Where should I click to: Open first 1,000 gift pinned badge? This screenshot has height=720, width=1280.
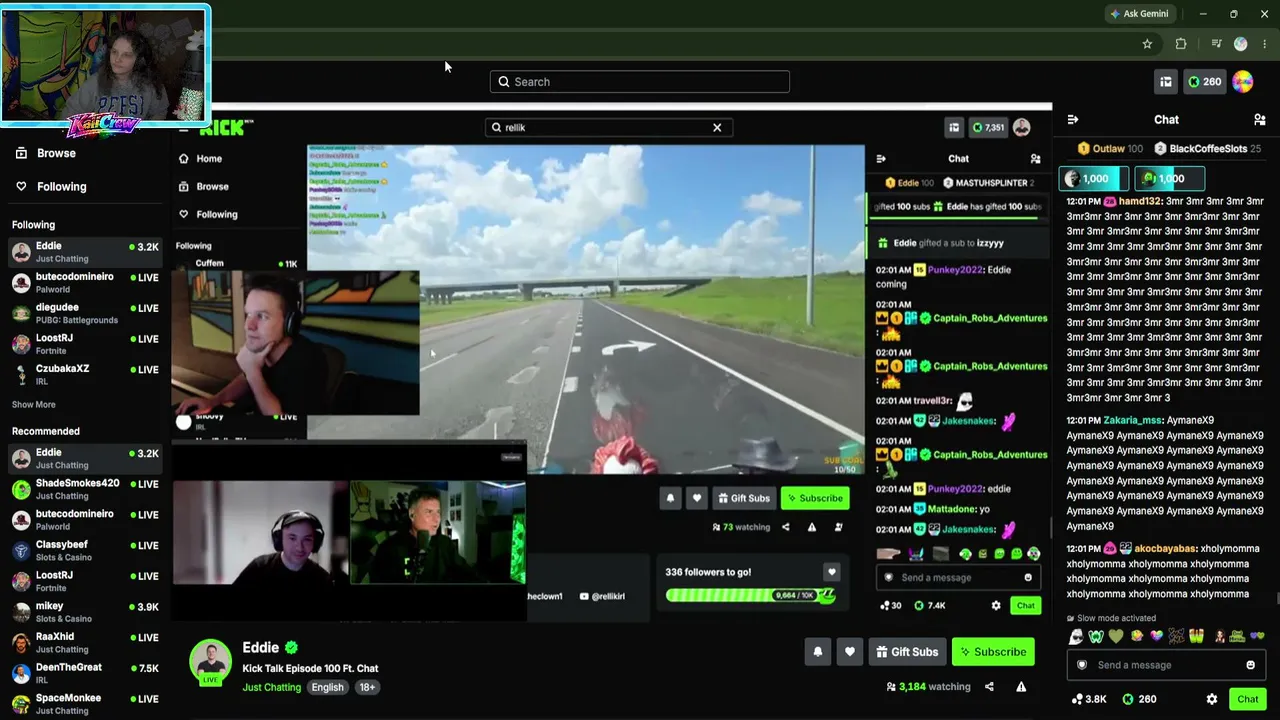[1094, 179]
